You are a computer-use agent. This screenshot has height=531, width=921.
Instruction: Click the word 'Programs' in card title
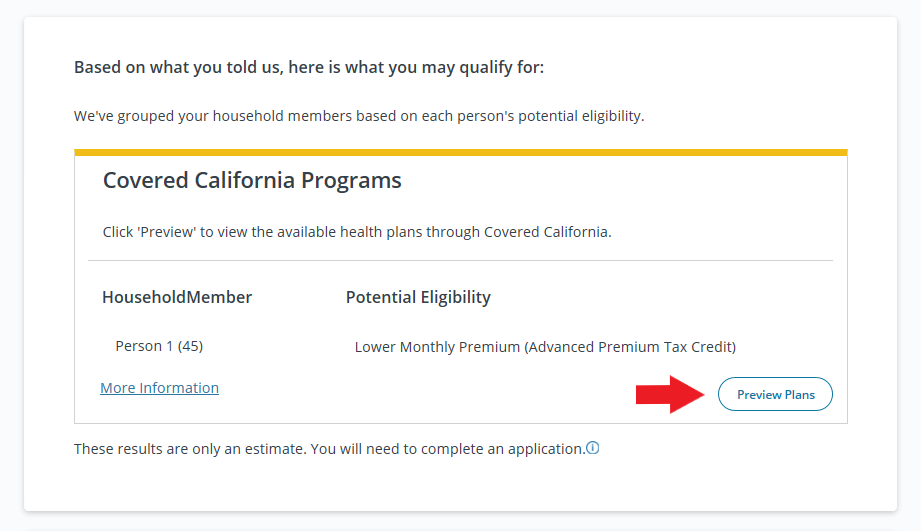pos(351,181)
